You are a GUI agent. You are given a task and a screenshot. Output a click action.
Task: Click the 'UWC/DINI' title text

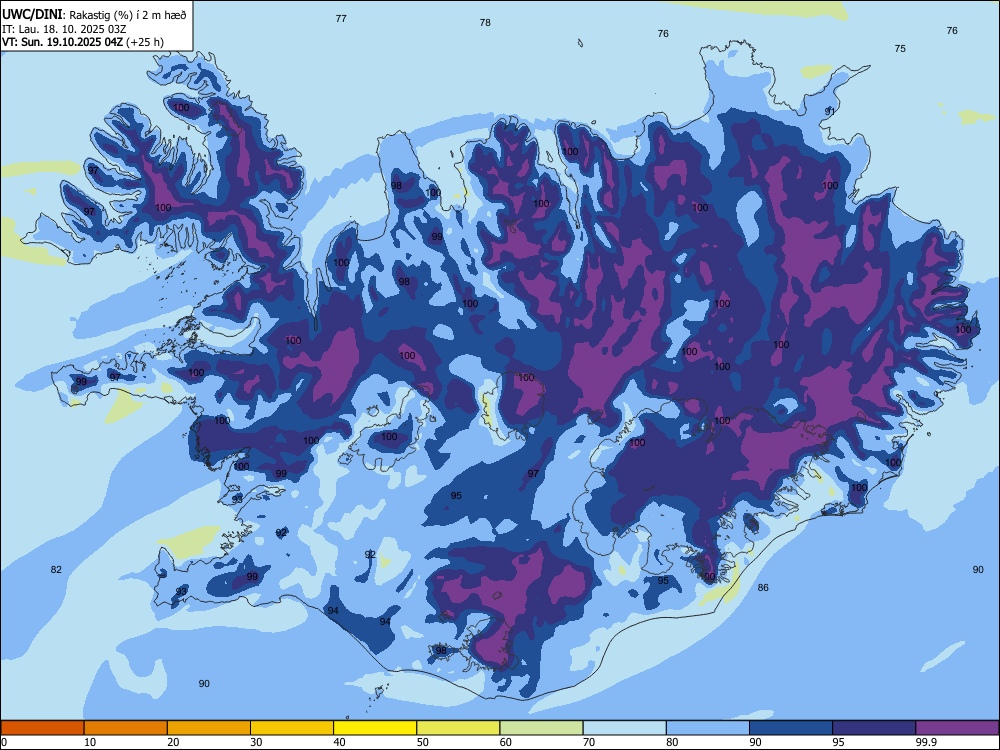pyautogui.click(x=32, y=15)
